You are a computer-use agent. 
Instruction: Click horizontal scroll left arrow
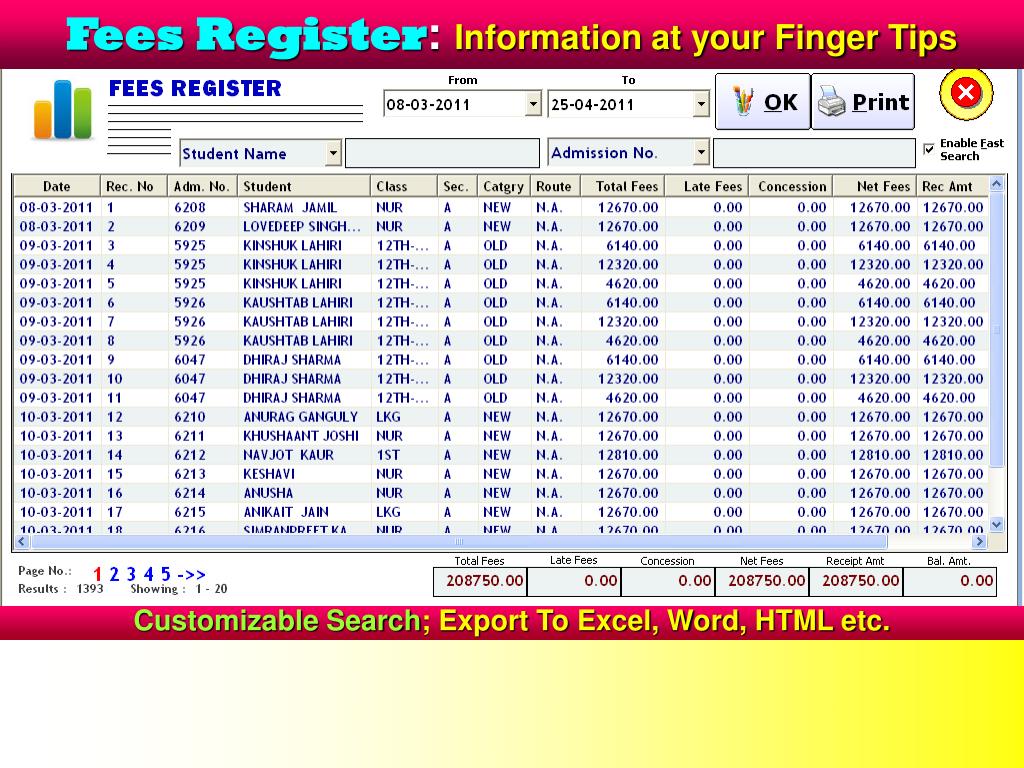22,542
